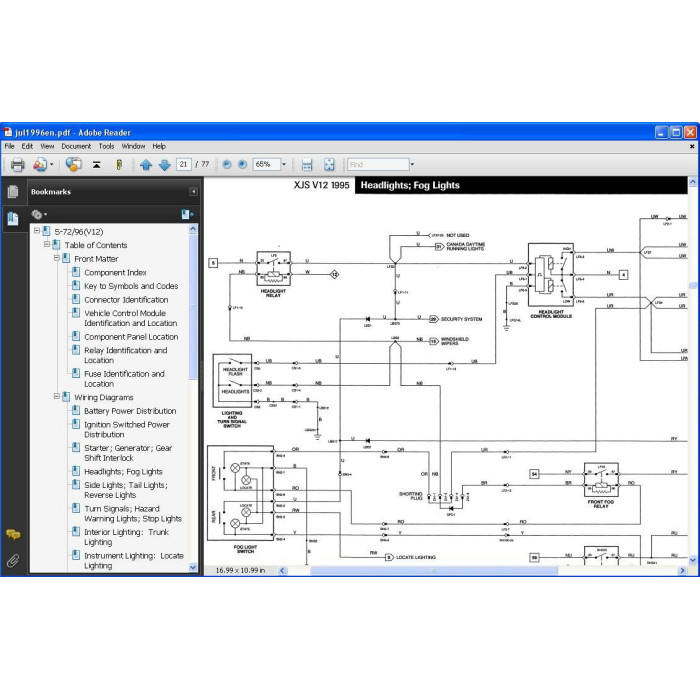Open the review and comment tool icon
Image resolution: width=700 pixels, height=700 pixels.
73,165
